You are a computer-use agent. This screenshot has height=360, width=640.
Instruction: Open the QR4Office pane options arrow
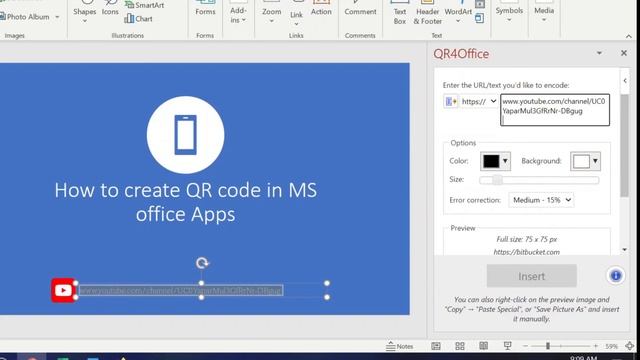point(599,53)
